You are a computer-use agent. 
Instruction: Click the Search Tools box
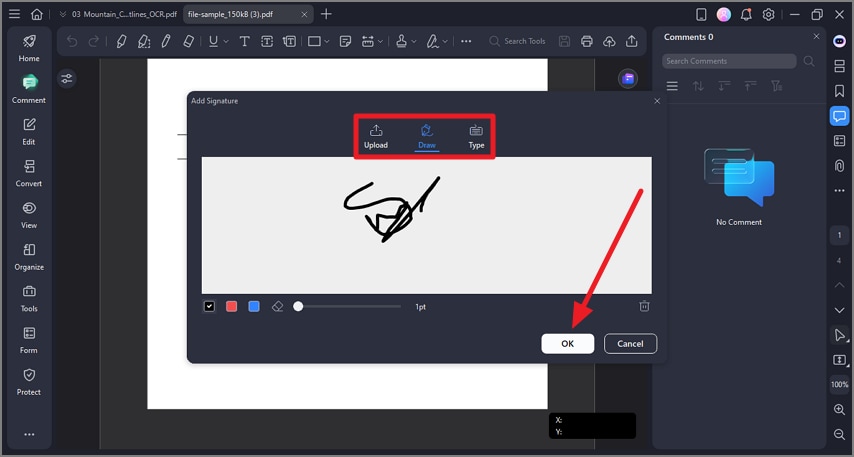pyautogui.click(x=517, y=41)
